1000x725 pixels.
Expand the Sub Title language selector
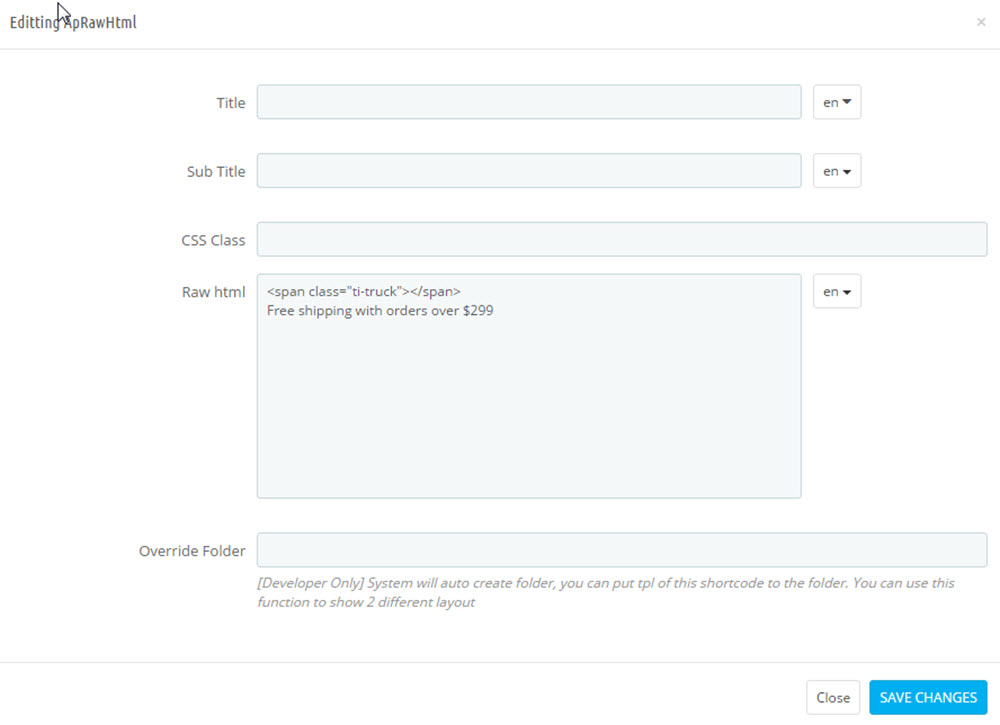[836, 171]
